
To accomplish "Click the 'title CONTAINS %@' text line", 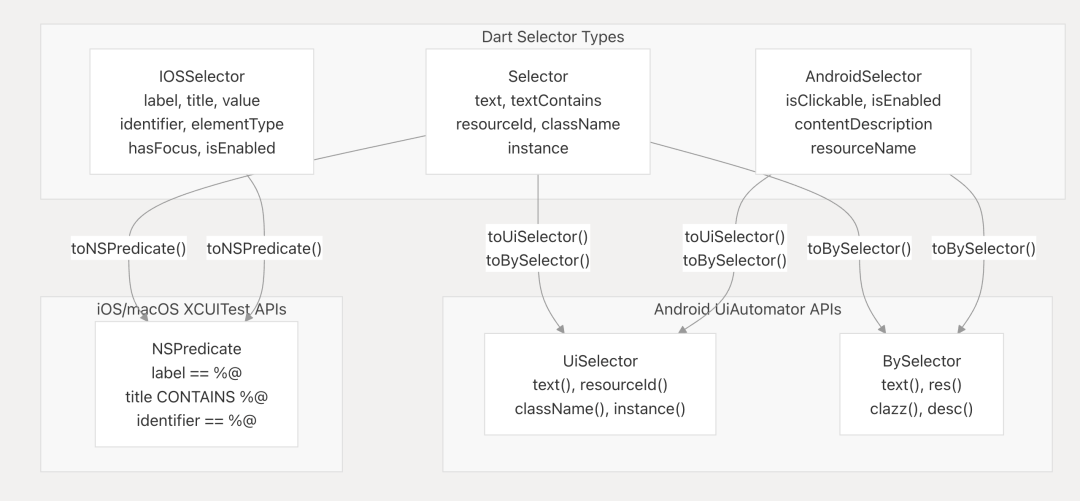I will 196,397.
